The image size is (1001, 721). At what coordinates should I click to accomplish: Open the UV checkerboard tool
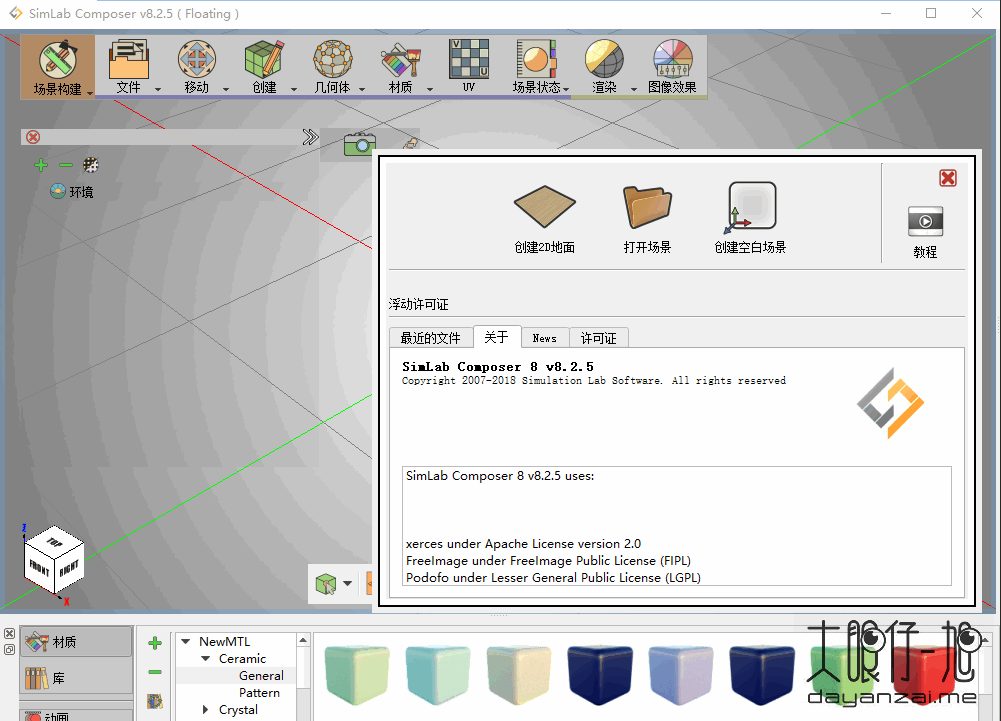469,59
